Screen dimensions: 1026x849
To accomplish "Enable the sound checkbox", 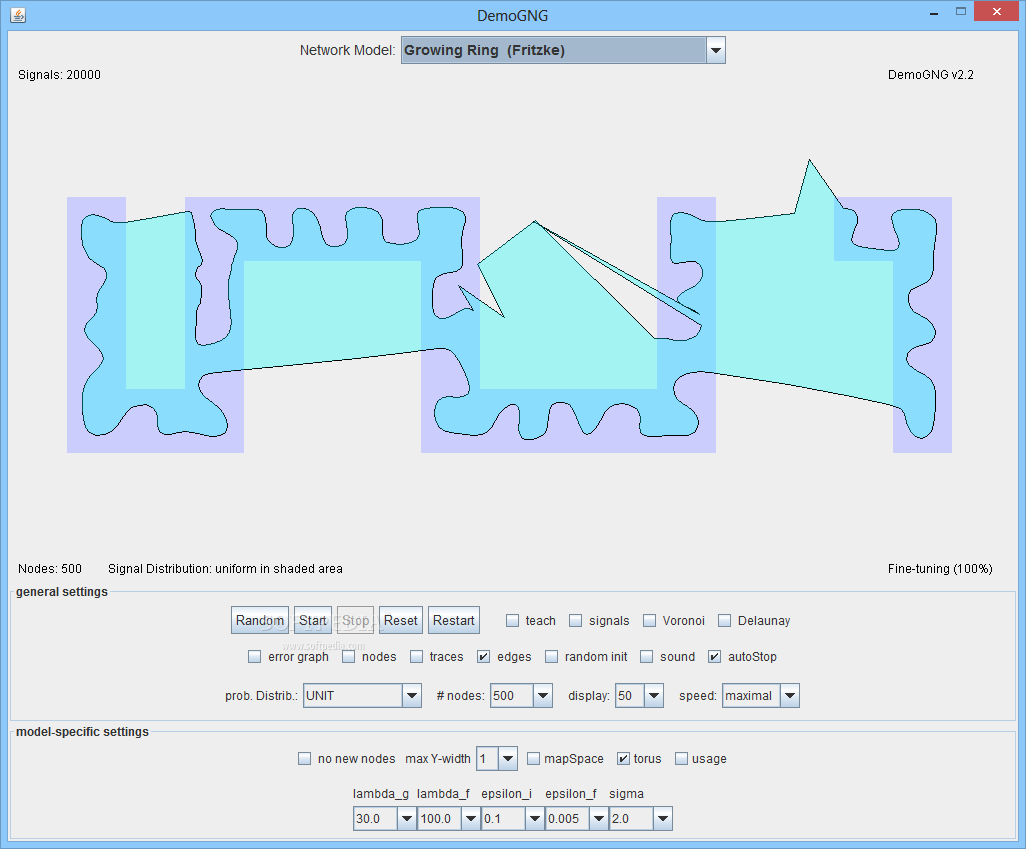I will tap(646, 657).
